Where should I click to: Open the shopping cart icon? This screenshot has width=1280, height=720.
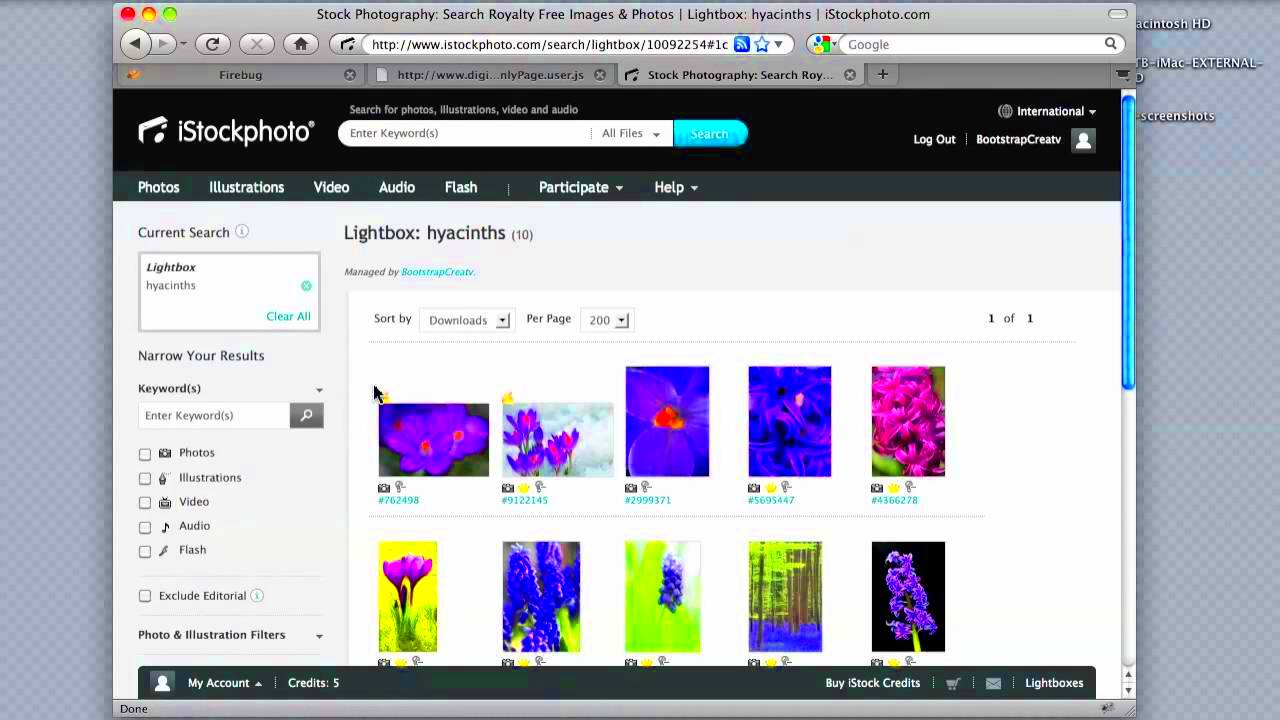tap(952, 682)
